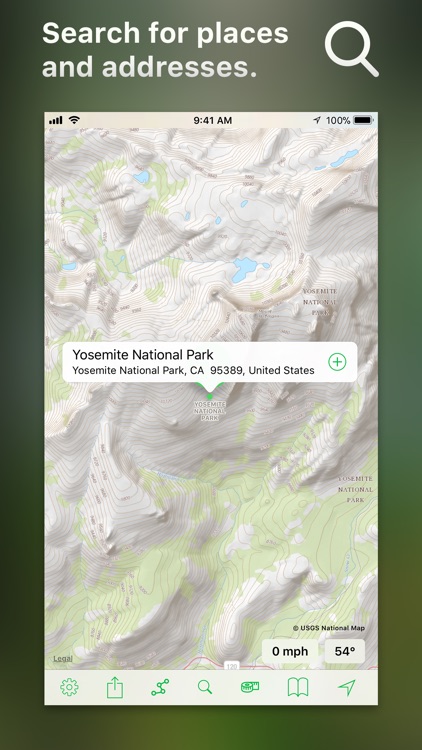Tap the Legal link on map
The image size is (422, 750).
63,659
